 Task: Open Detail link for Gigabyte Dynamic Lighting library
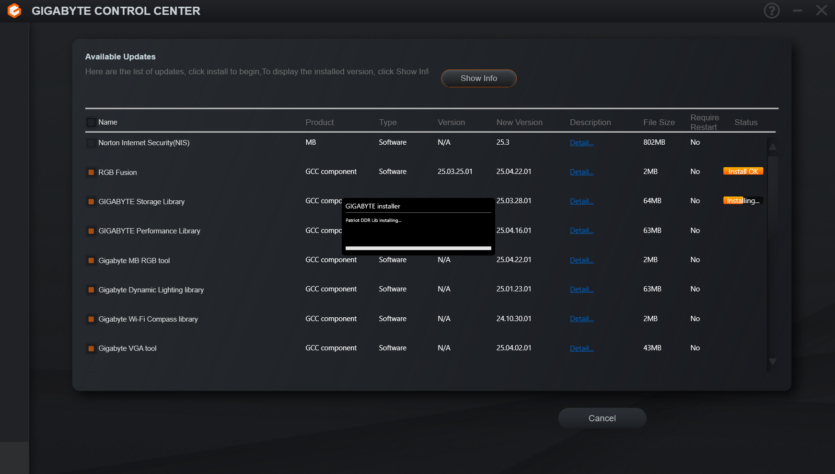(581, 289)
